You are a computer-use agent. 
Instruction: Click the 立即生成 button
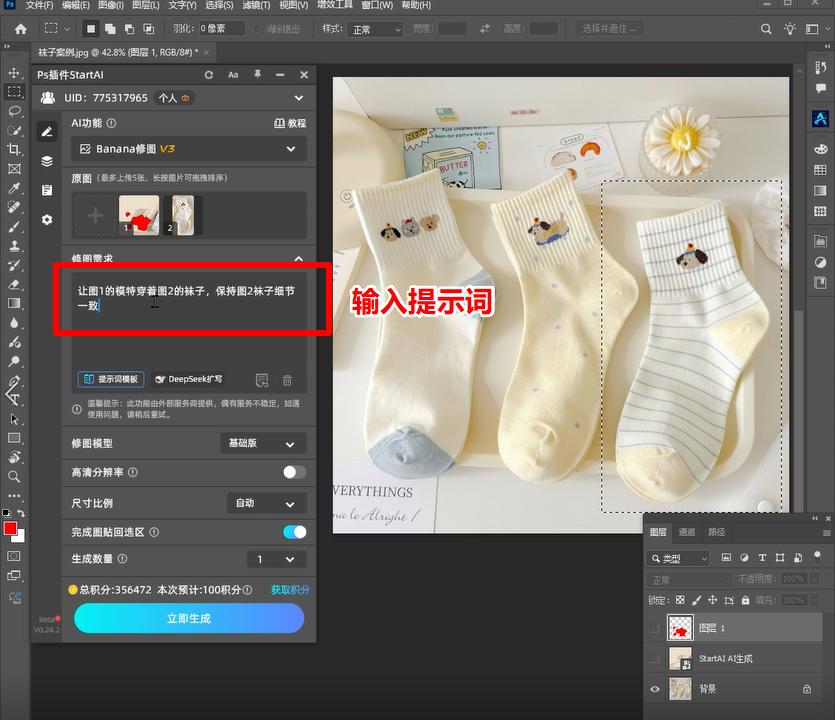pos(189,618)
